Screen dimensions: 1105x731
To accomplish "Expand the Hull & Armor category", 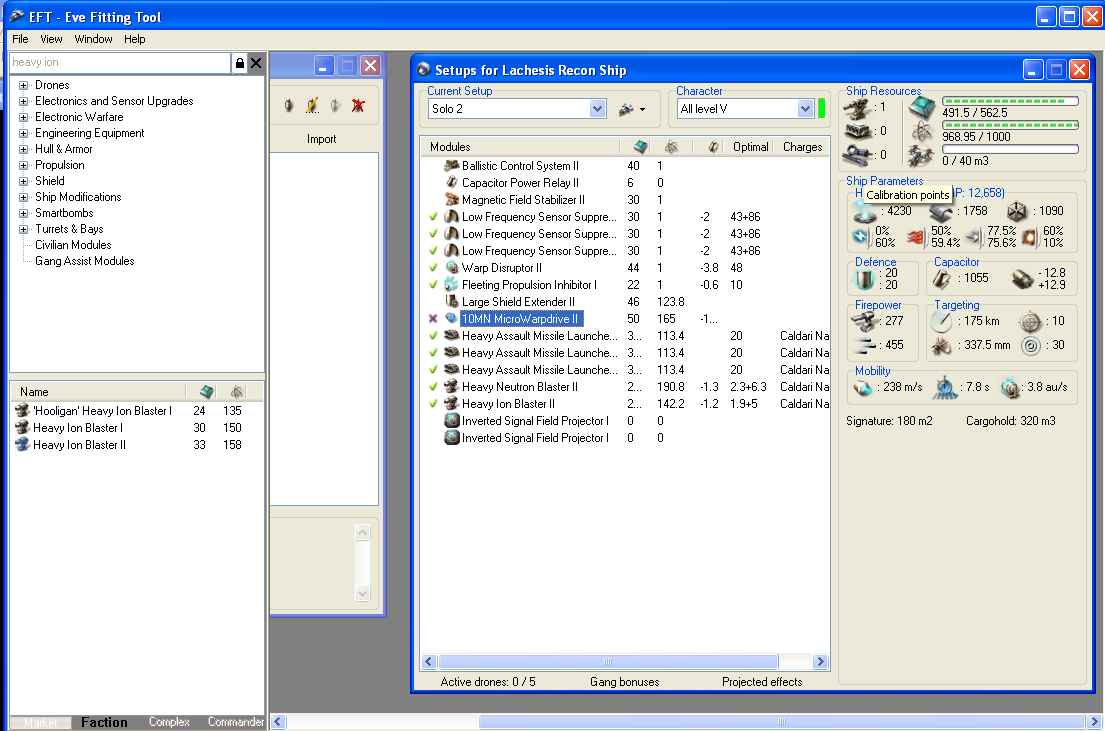I will click(x=23, y=149).
